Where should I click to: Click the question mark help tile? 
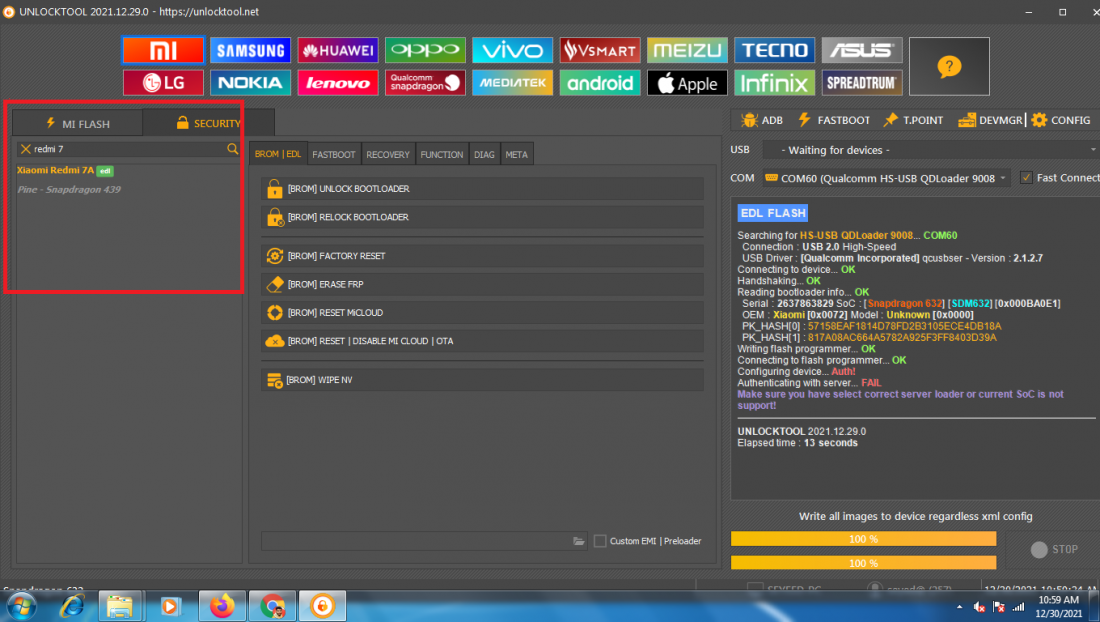[x=949, y=67]
